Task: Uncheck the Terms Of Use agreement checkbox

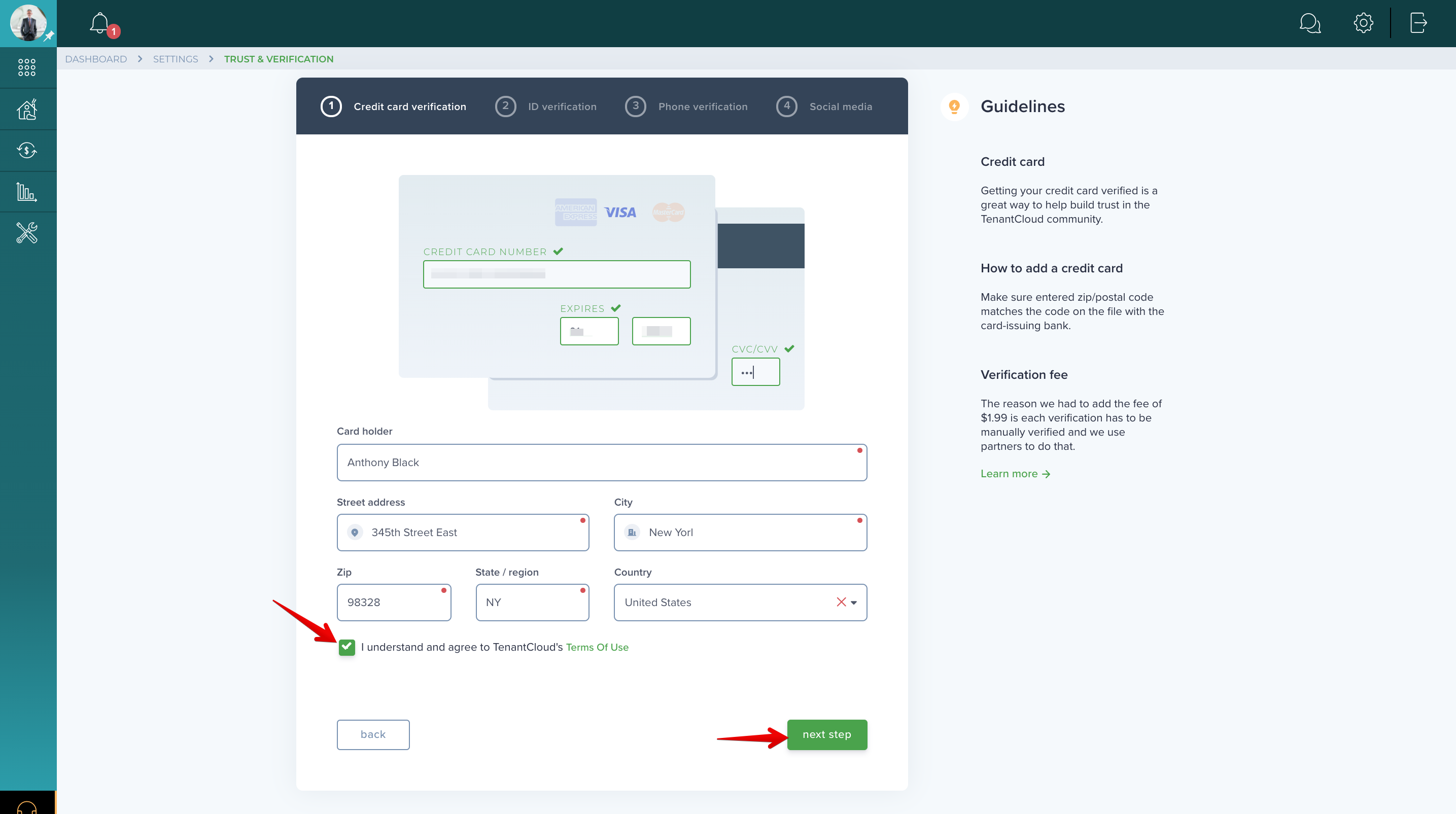Action: pyautogui.click(x=346, y=647)
